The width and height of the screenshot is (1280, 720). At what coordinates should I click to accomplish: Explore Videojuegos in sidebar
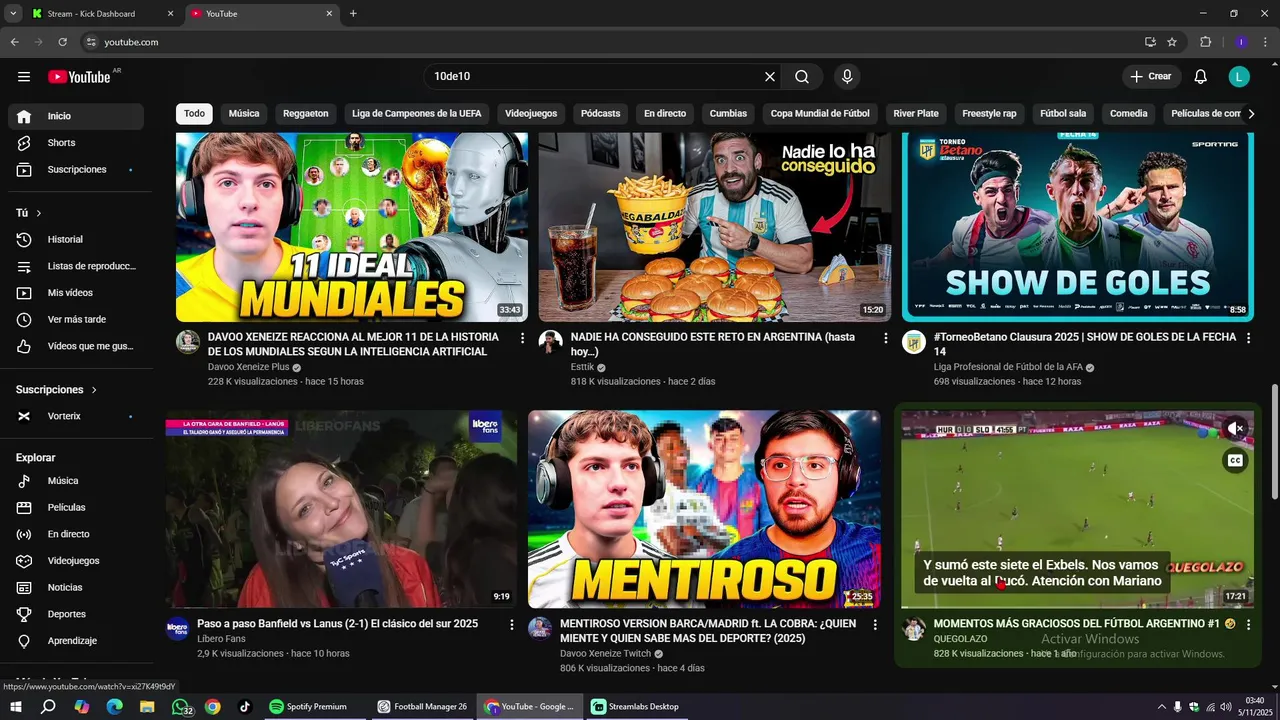[x=76, y=561]
